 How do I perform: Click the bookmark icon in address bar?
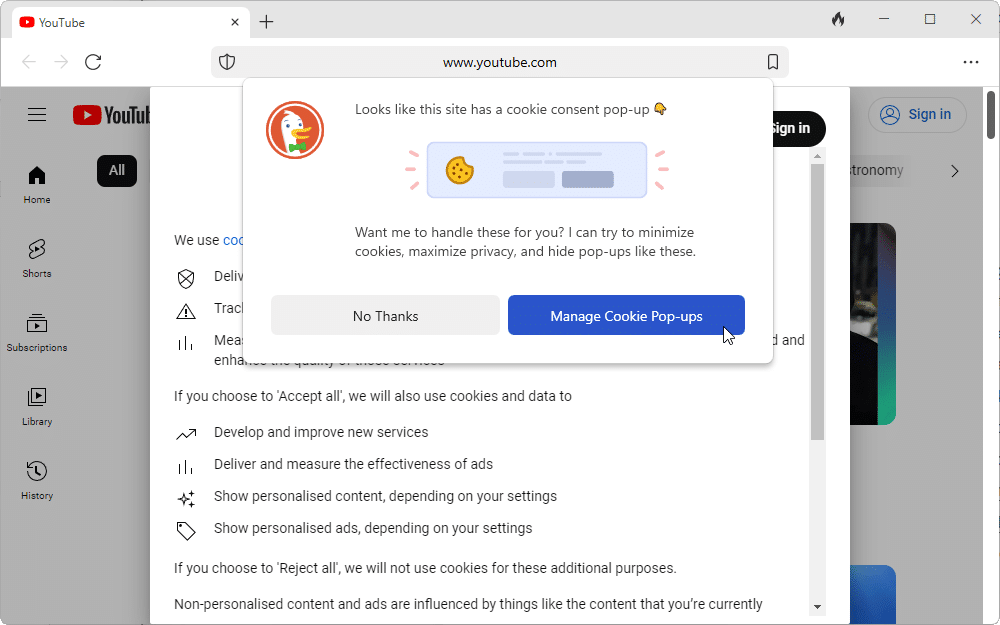click(x=772, y=62)
